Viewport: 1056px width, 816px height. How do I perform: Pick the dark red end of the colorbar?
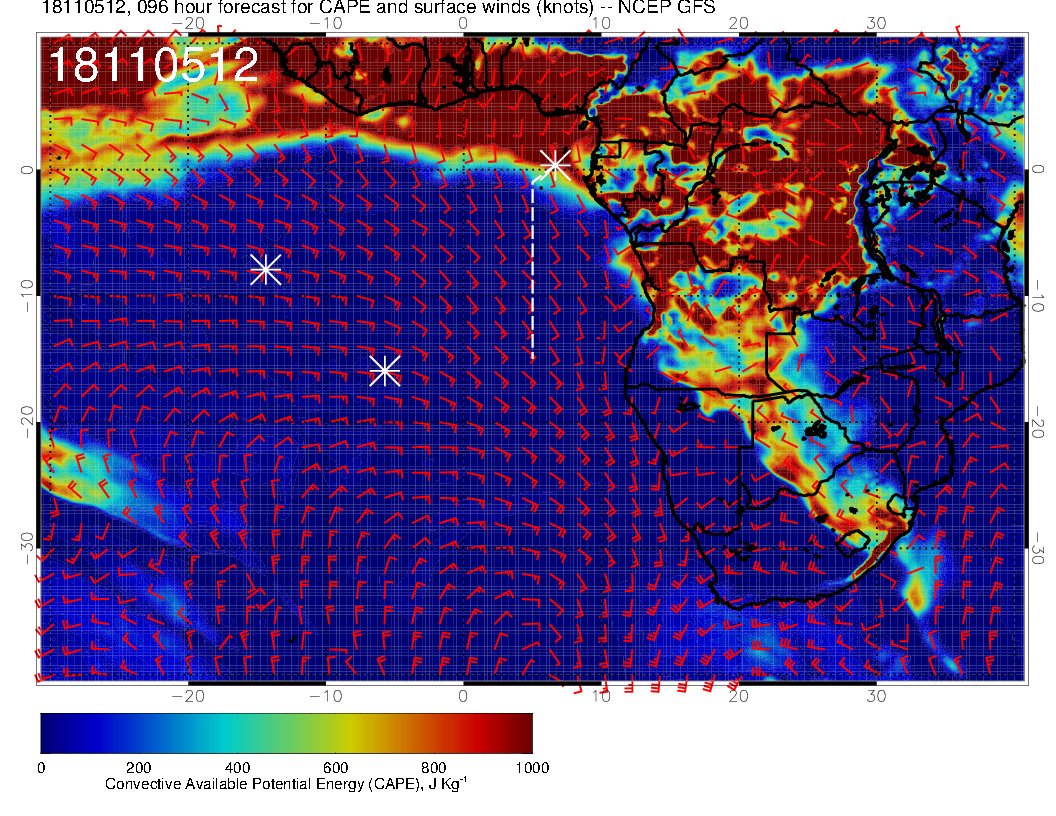[522, 733]
